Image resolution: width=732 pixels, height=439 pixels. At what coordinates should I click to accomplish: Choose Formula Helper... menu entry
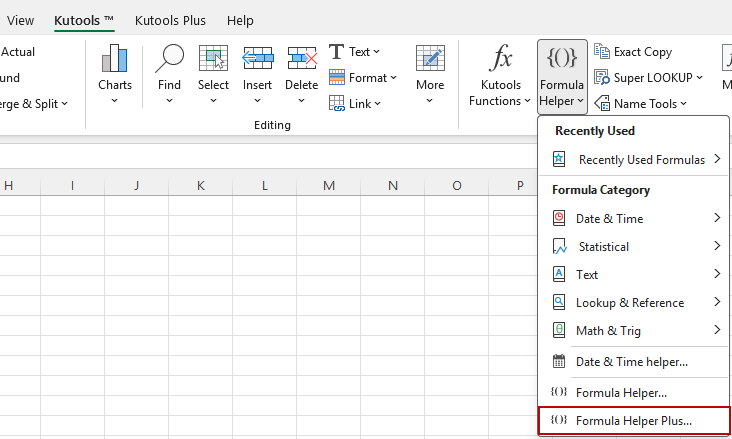pyautogui.click(x=633, y=392)
